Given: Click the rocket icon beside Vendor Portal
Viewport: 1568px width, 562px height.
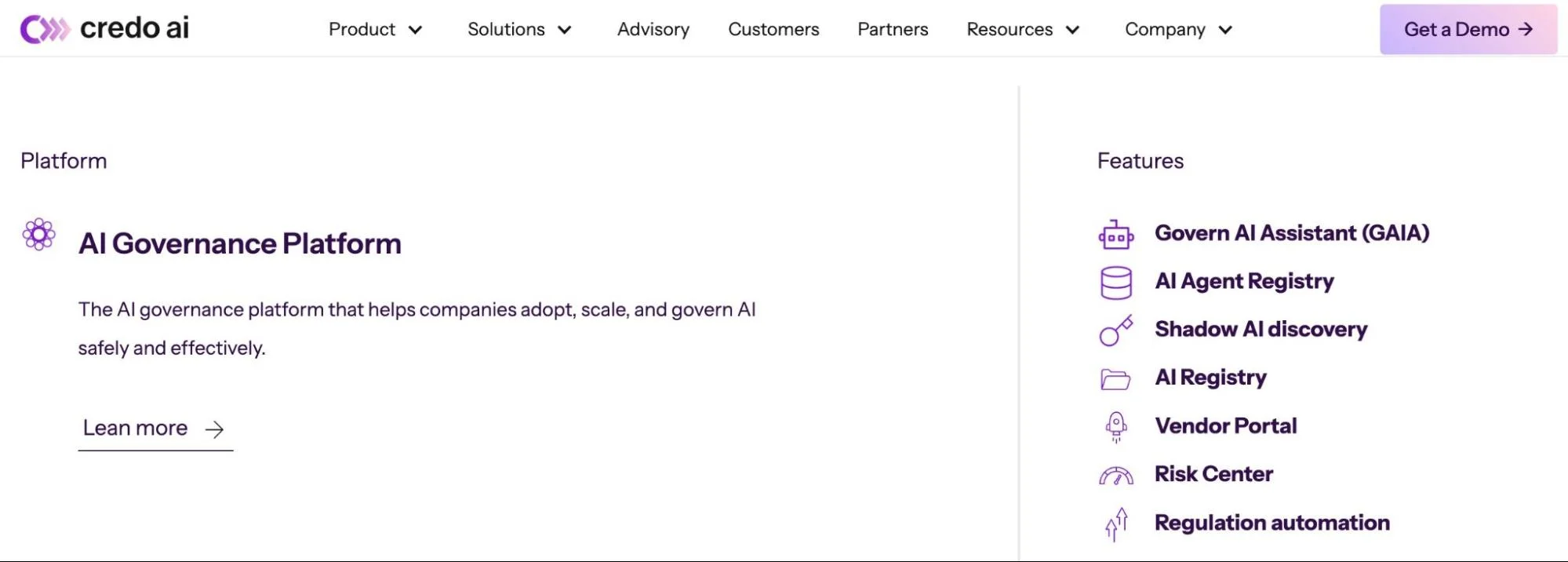Looking at the screenshot, I should pyautogui.click(x=1115, y=427).
